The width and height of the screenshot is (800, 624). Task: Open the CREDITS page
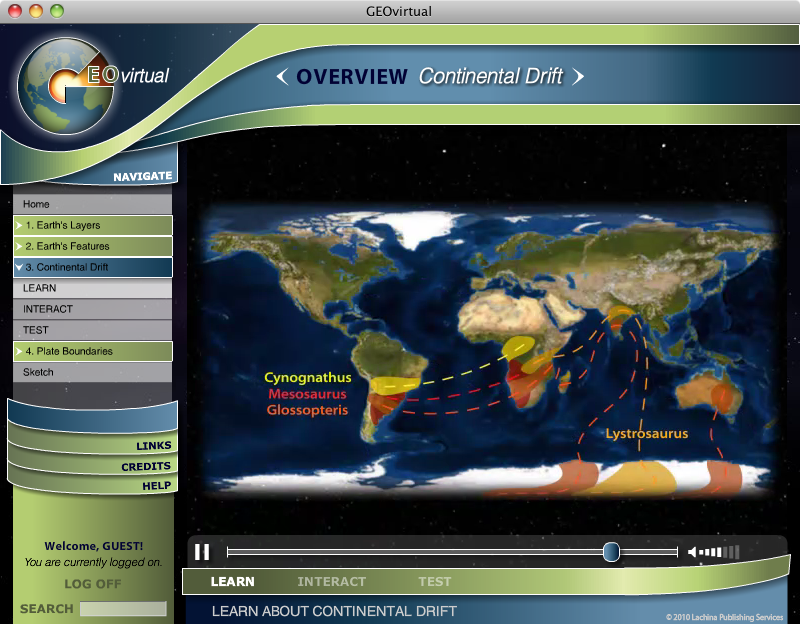tap(146, 466)
